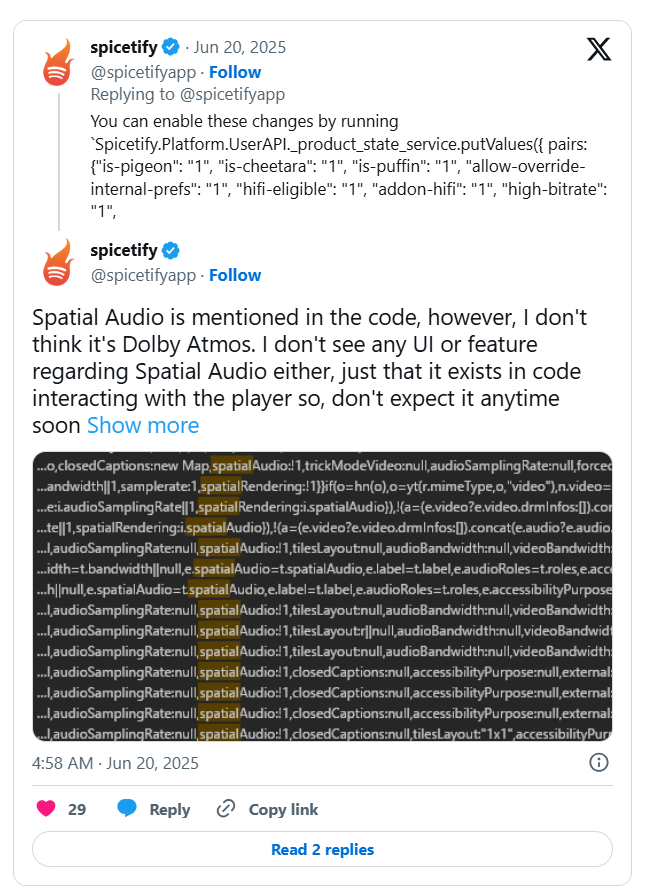
Task: Like the tweet with the heart icon
Action: coord(46,809)
